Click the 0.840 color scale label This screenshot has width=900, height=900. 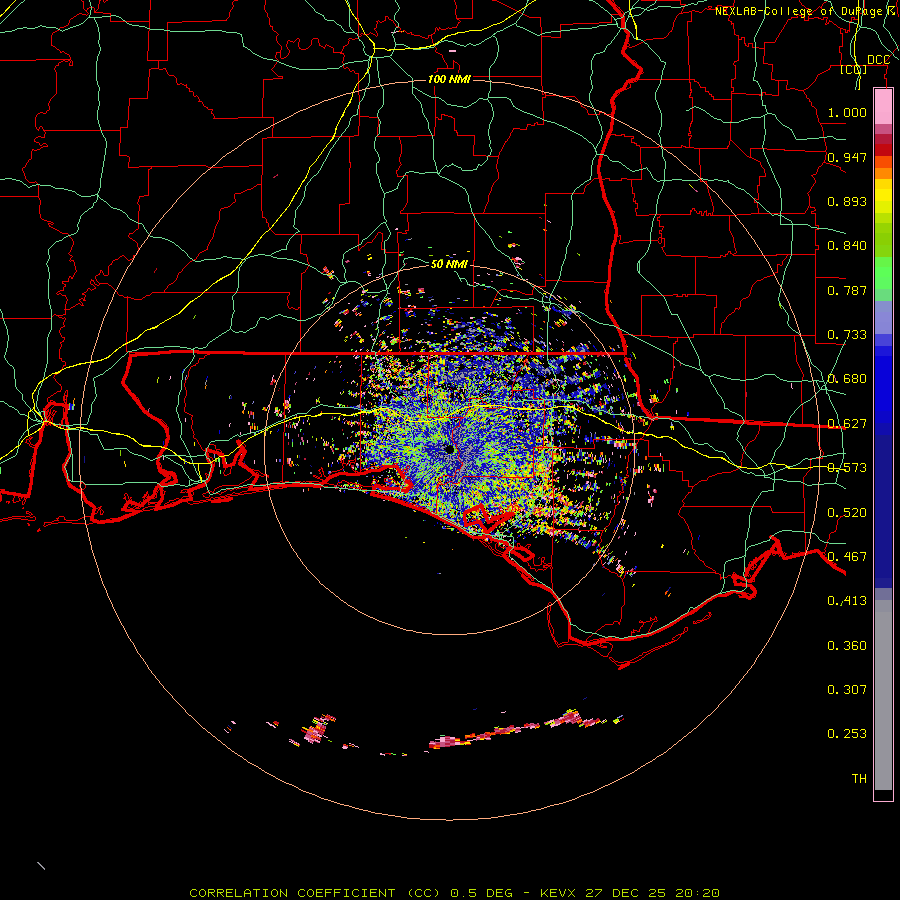point(847,245)
